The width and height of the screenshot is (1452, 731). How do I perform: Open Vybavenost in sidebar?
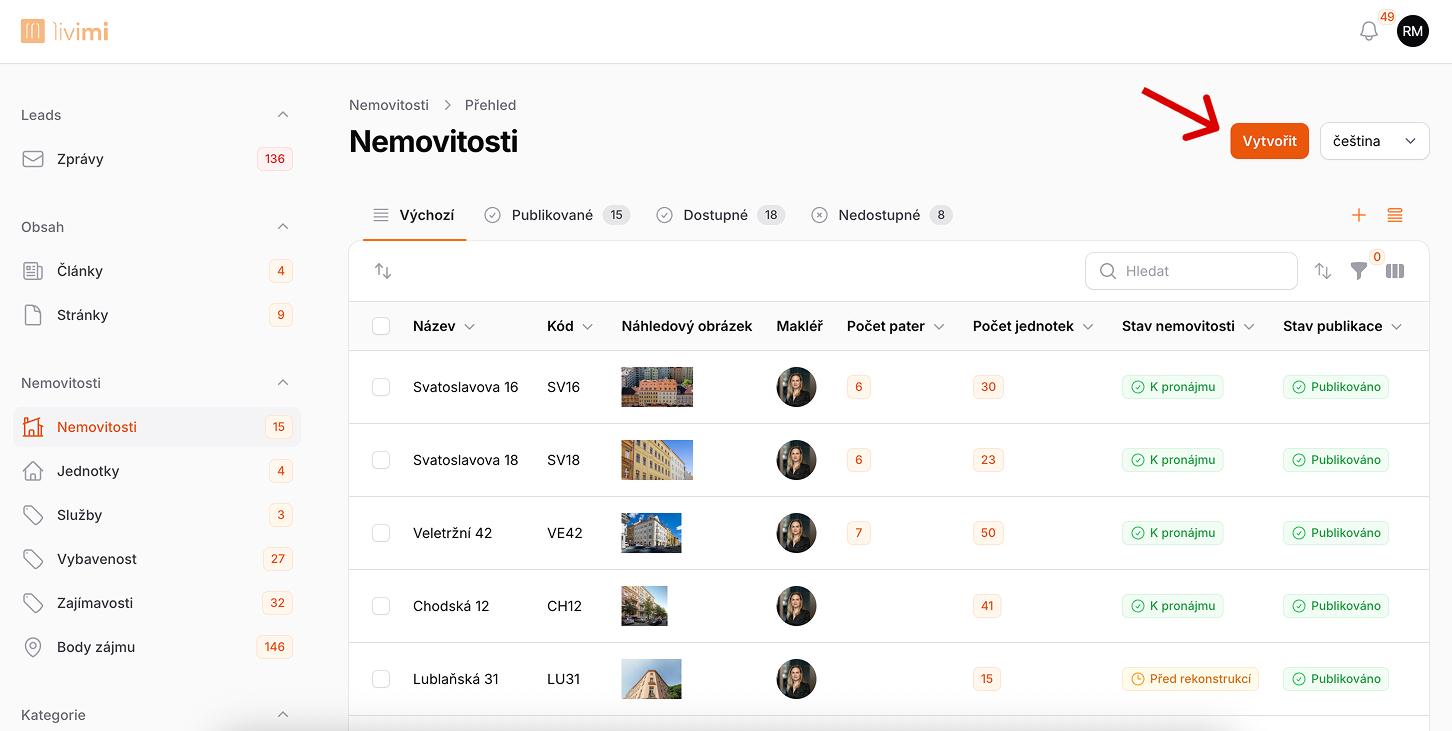pos(157,559)
